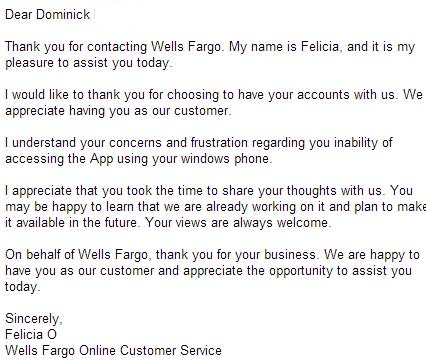Click the 'Felicia O' signature name
The width and height of the screenshot is (426, 363).
[x=31, y=335]
